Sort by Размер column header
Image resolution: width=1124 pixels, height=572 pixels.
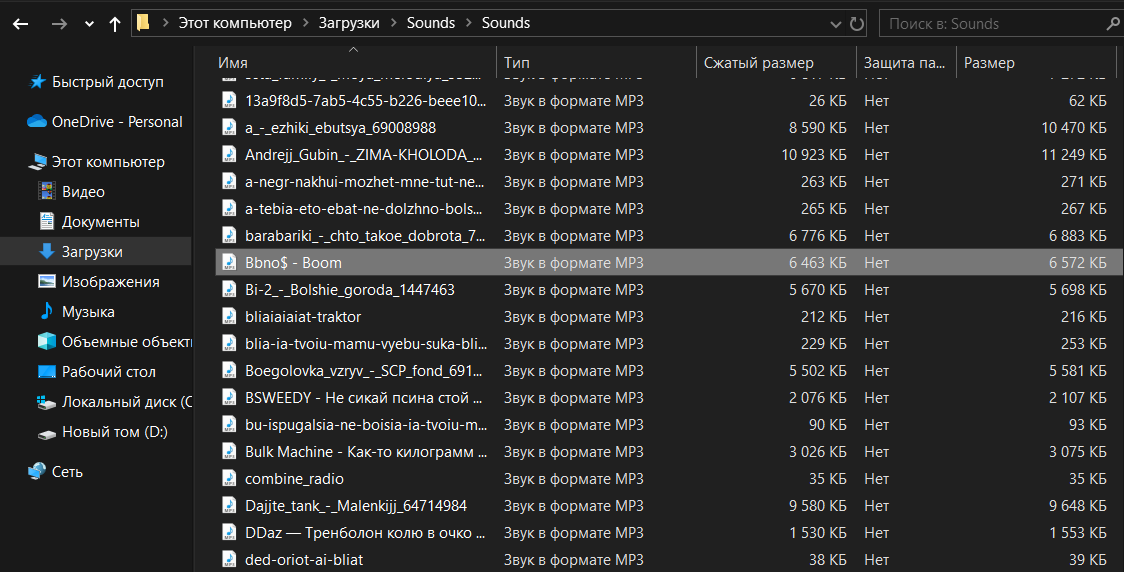[x=989, y=63]
